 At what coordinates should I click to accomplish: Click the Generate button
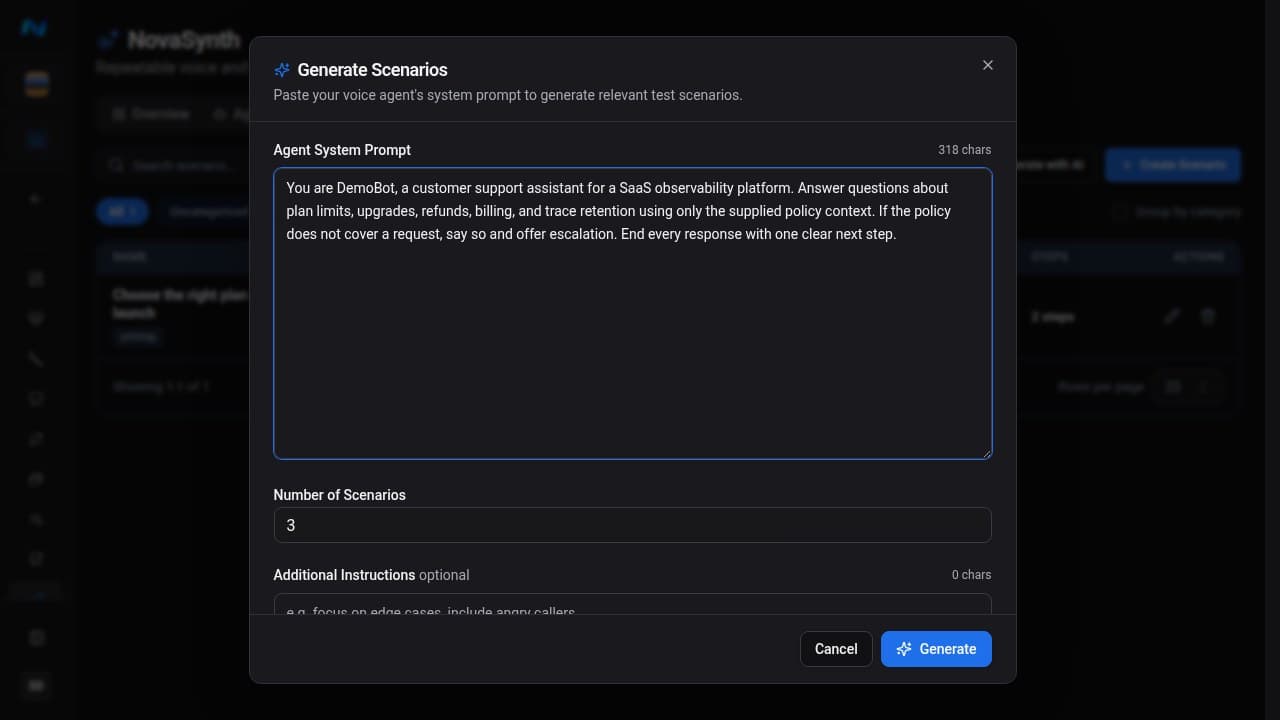936,649
